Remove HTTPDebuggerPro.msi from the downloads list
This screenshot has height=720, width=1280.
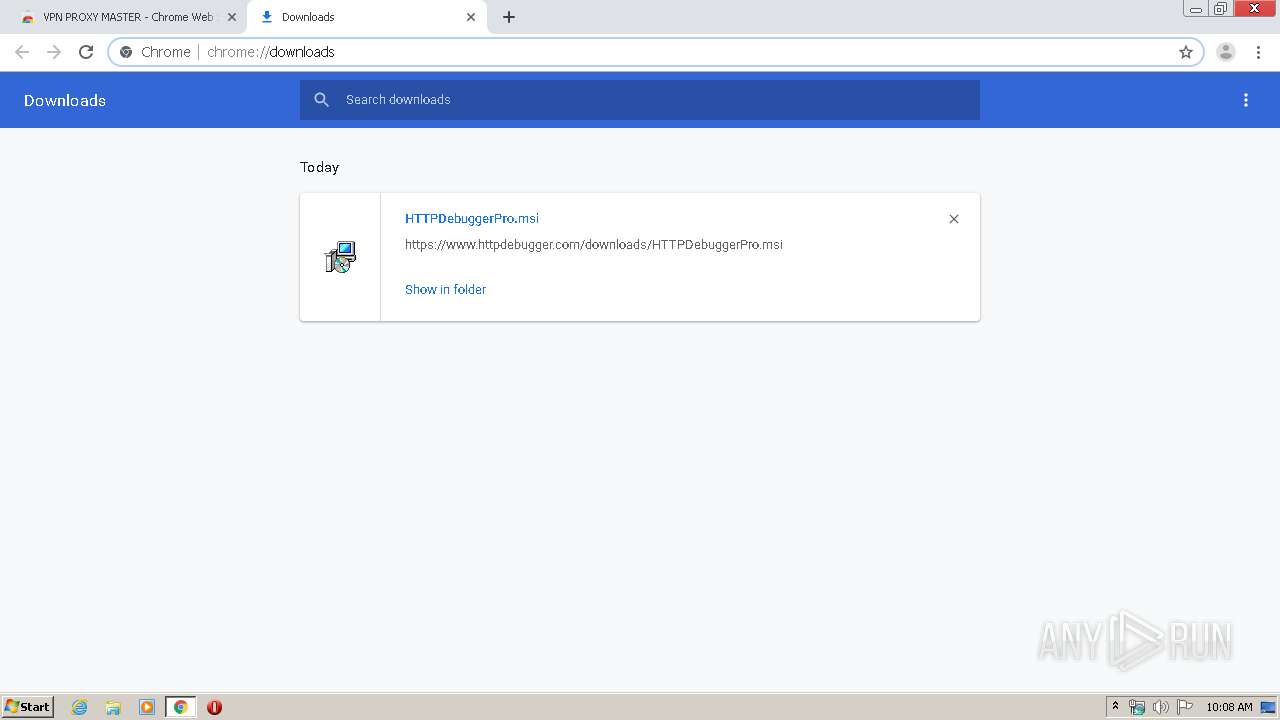(x=954, y=219)
